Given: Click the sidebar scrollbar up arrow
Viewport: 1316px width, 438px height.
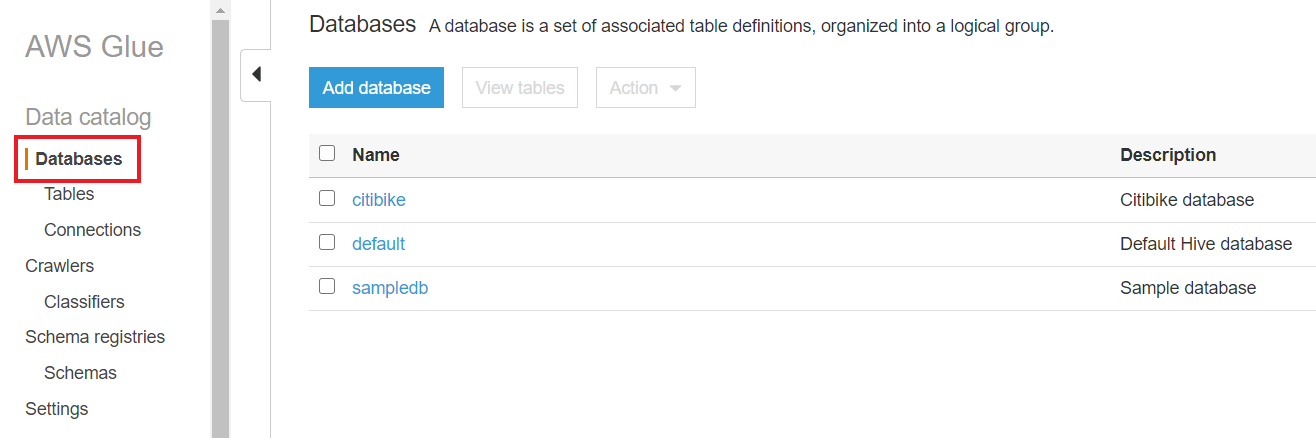Looking at the screenshot, I should pos(220,9).
